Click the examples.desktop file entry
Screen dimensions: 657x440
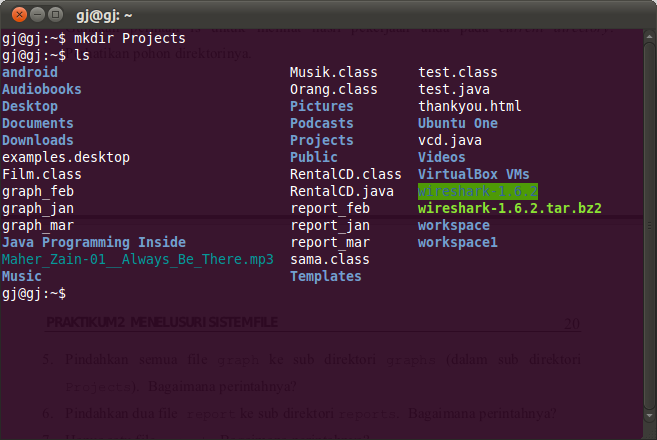pos(66,157)
